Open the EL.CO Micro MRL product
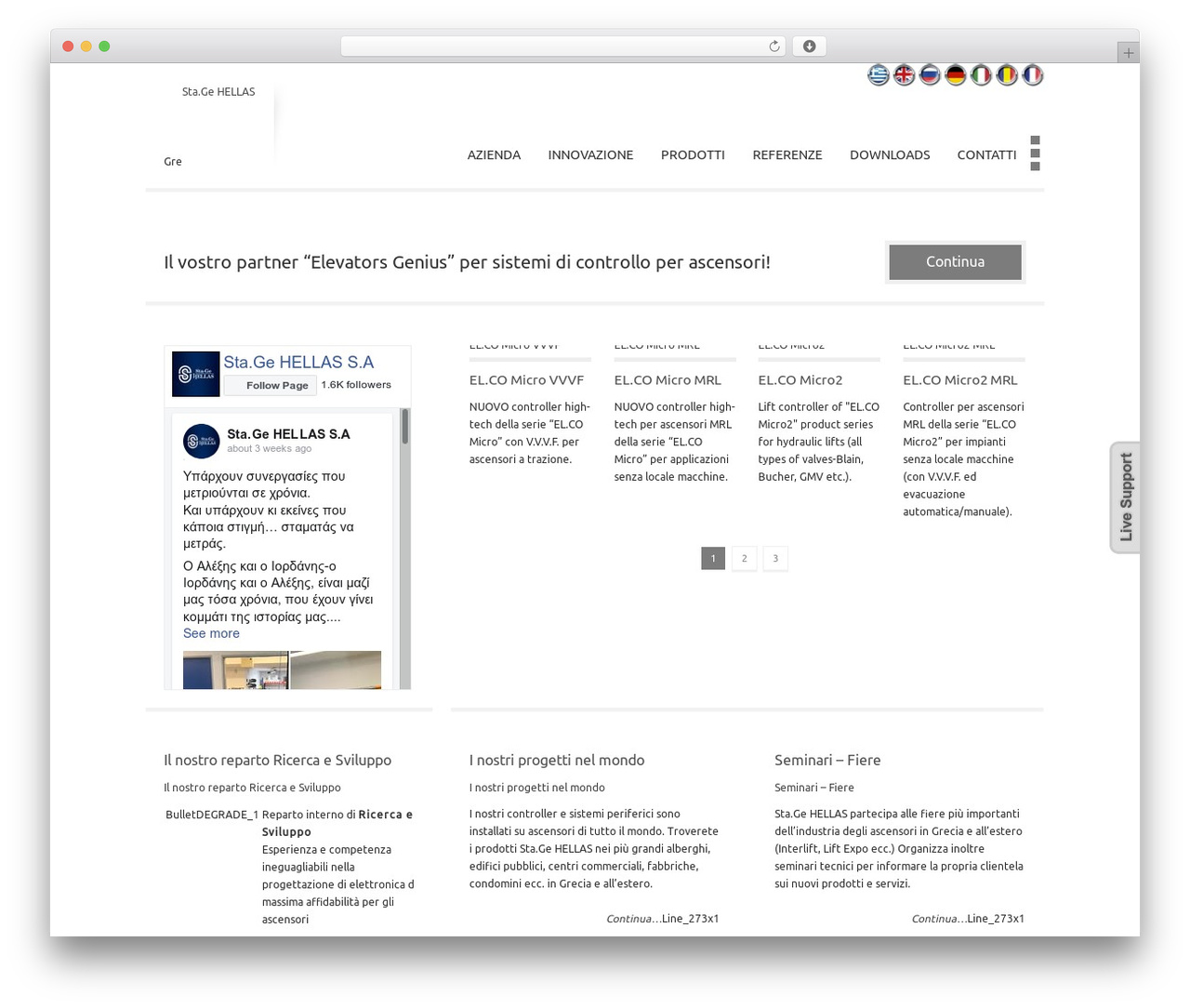This screenshot has height=1008, width=1190. [x=668, y=380]
